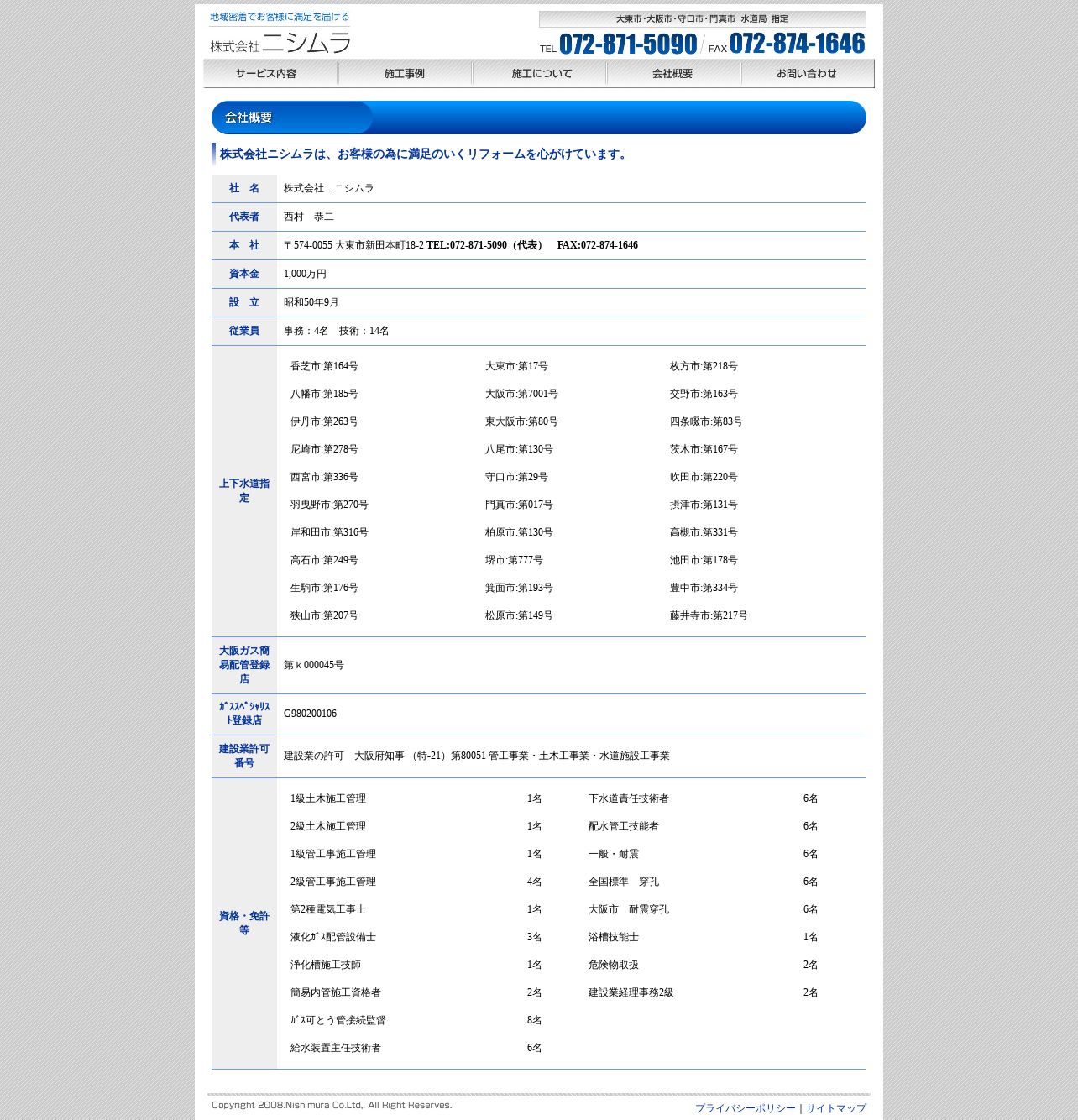
Task: Click the 上下水道指定 row label
Action: pos(244,491)
